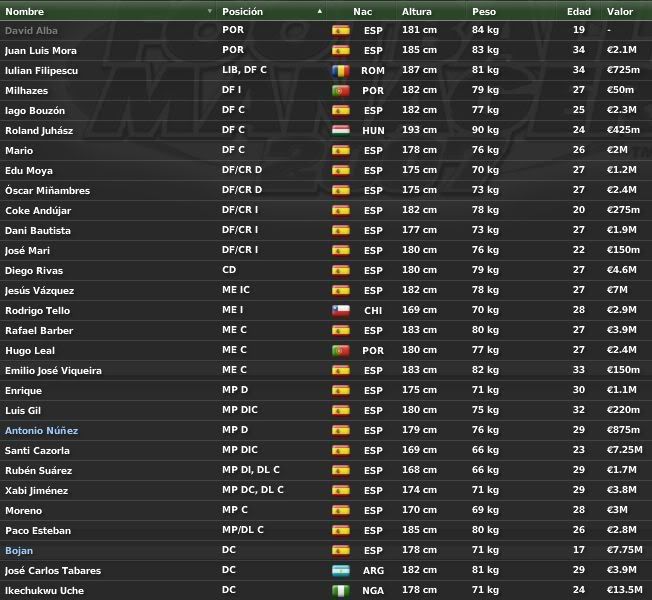Sort by the Posición column header
This screenshot has width=652, height=600.
tap(242, 12)
